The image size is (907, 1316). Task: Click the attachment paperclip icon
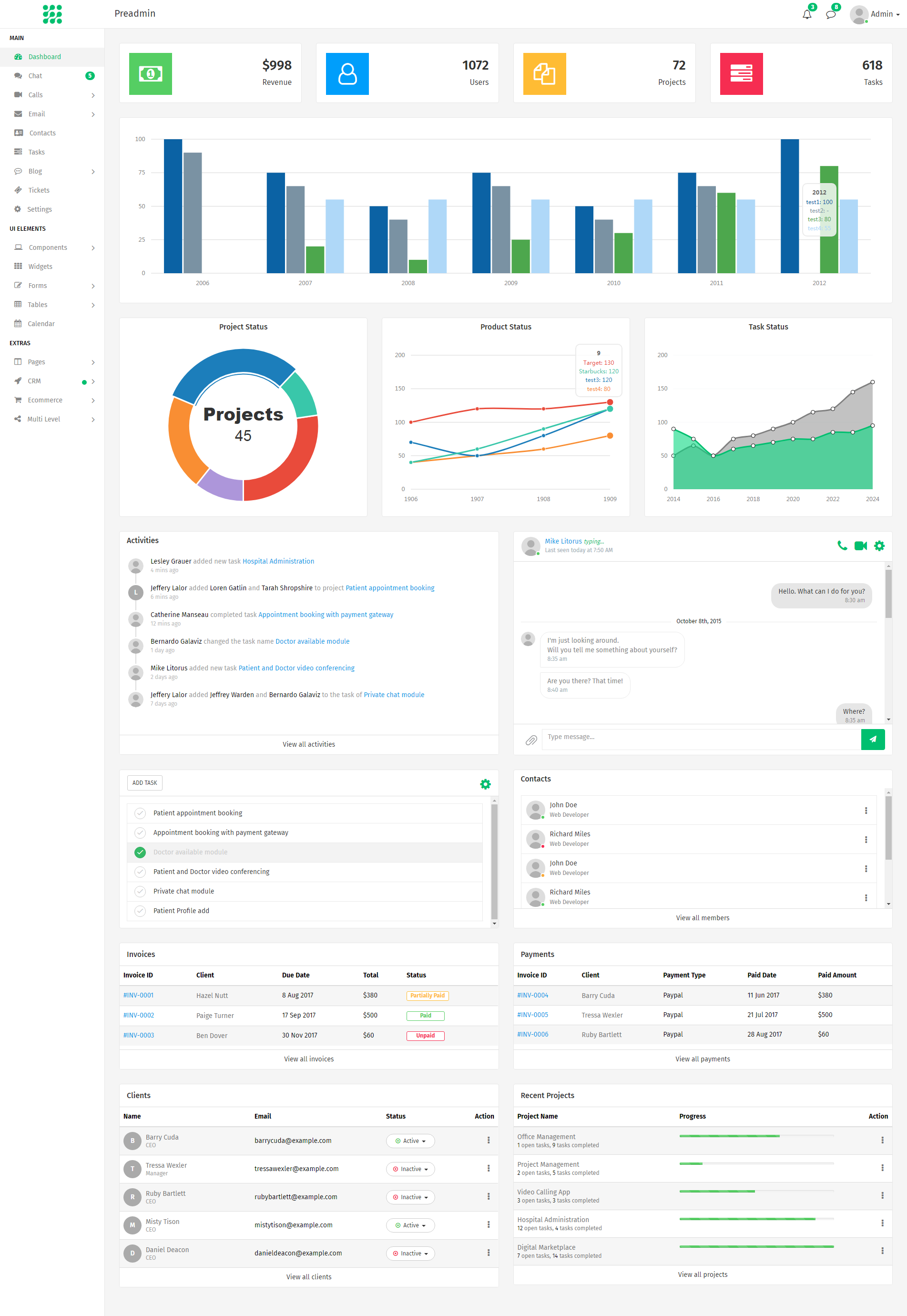[531, 740]
